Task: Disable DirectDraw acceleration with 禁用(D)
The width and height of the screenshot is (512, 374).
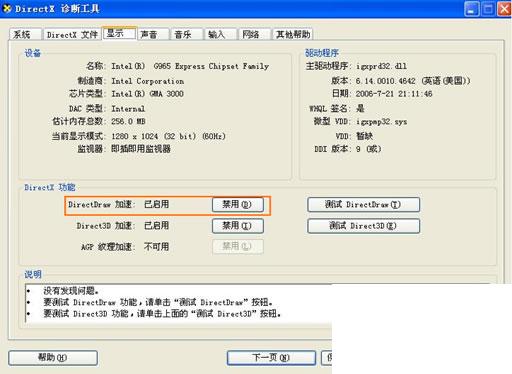Action: 238,205
